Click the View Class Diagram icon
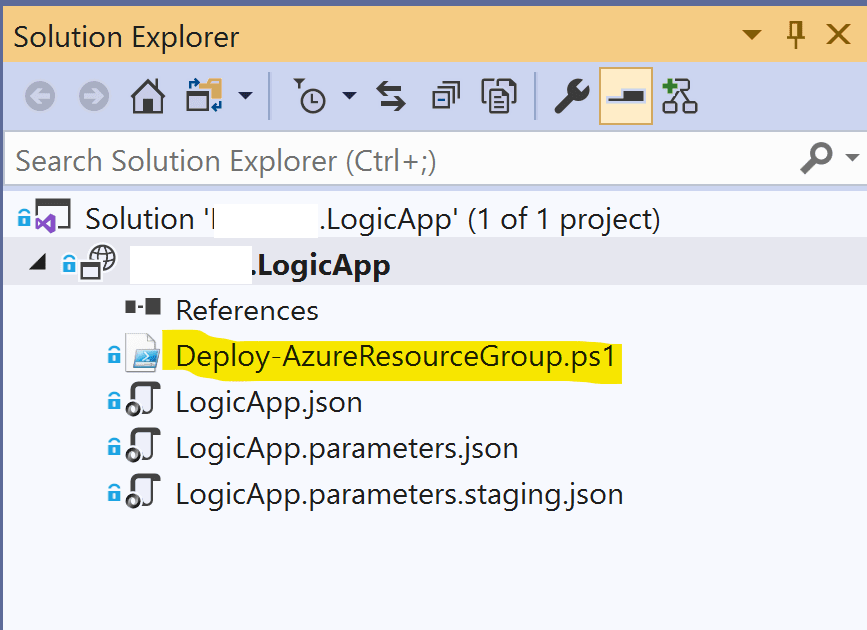The height and width of the screenshot is (630, 867). click(x=680, y=96)
